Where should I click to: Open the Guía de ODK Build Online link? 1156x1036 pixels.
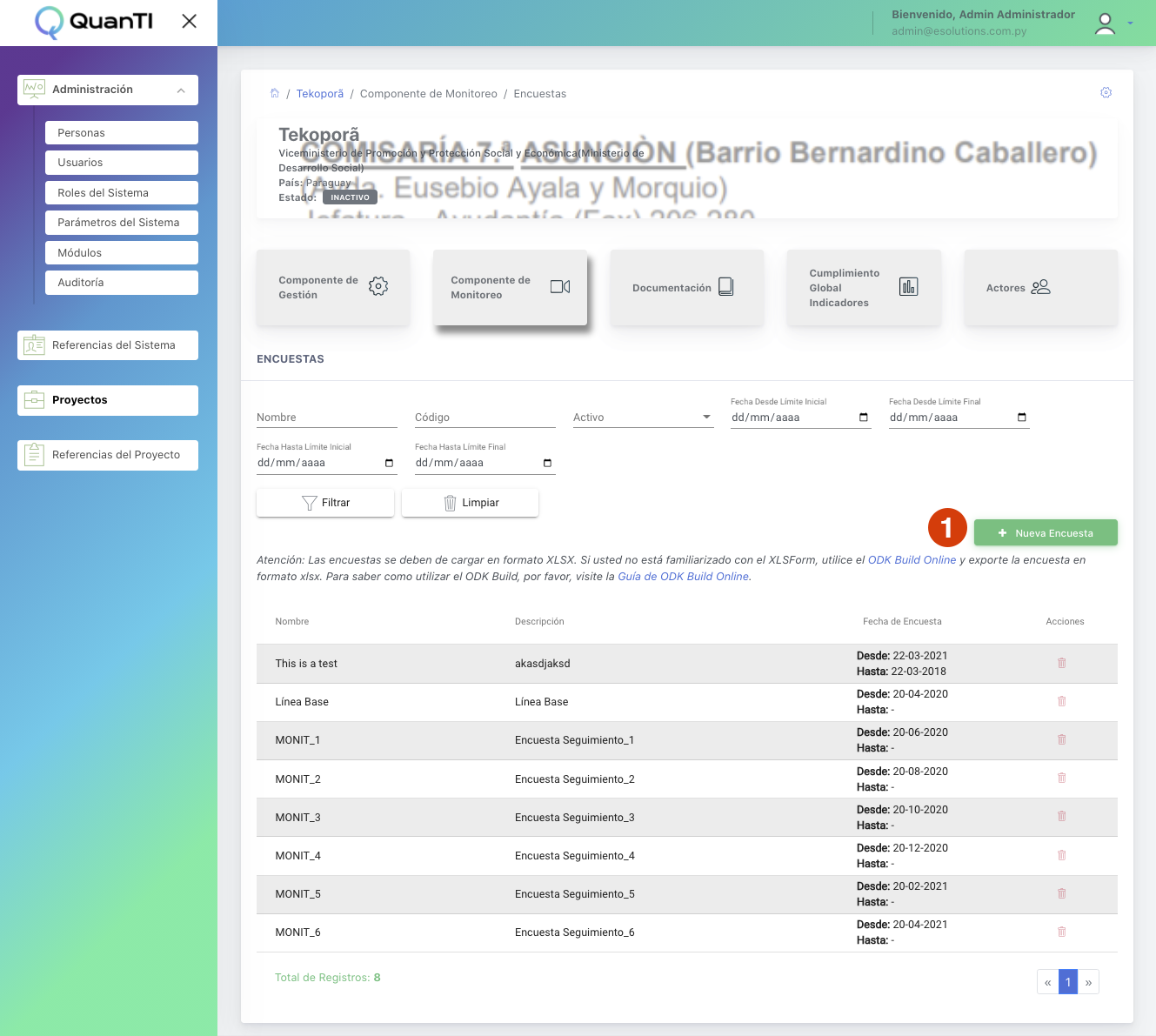[683, 577]
